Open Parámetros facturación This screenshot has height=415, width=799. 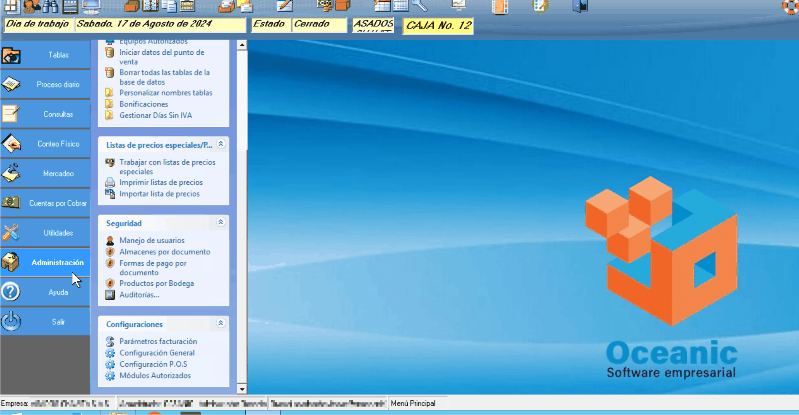point(157,342)
